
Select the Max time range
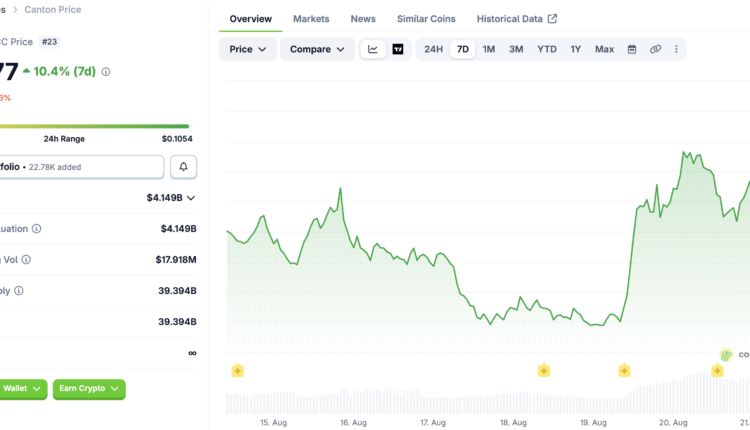(604, 49)
